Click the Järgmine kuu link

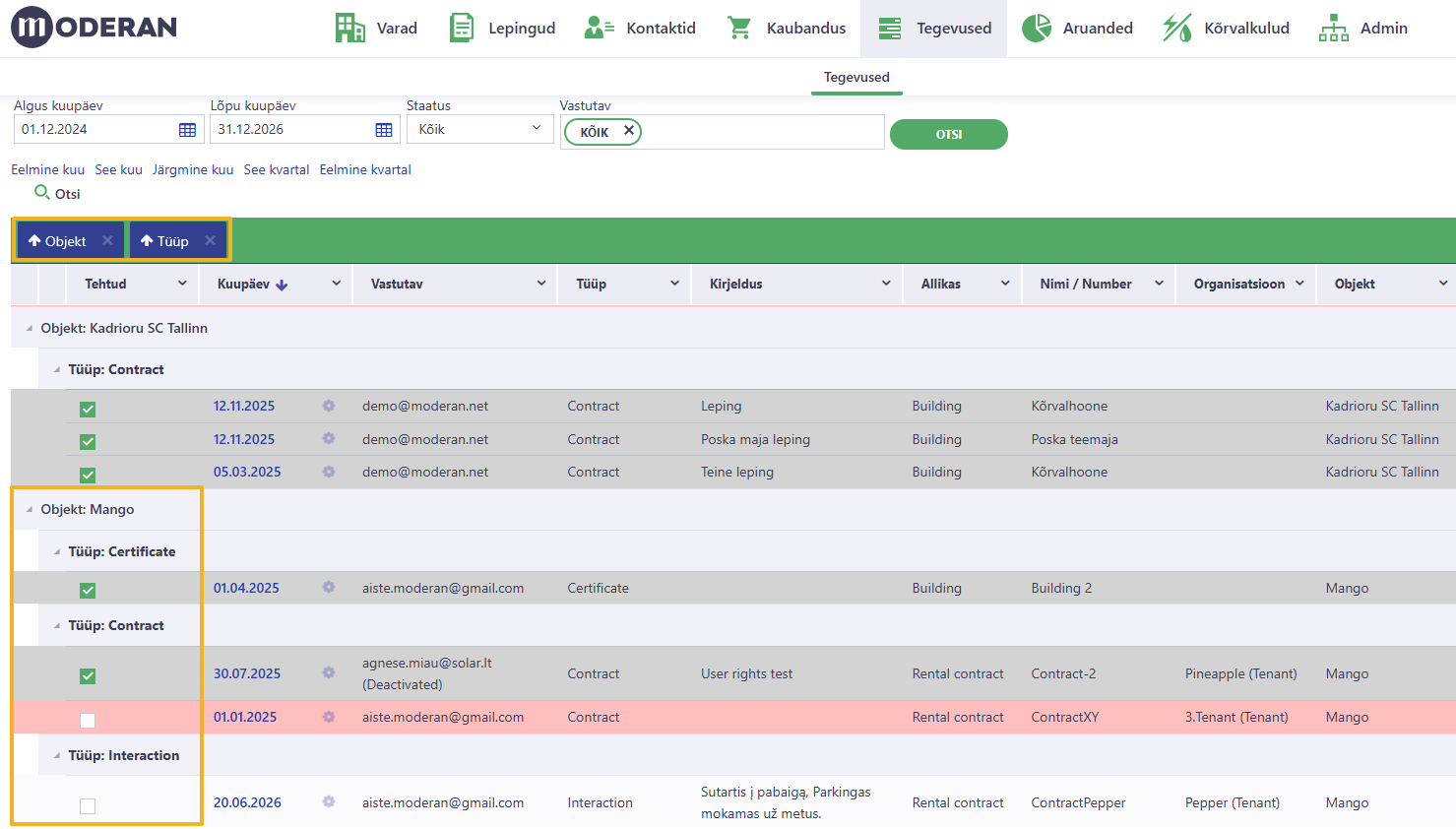(x=193, y=169)
